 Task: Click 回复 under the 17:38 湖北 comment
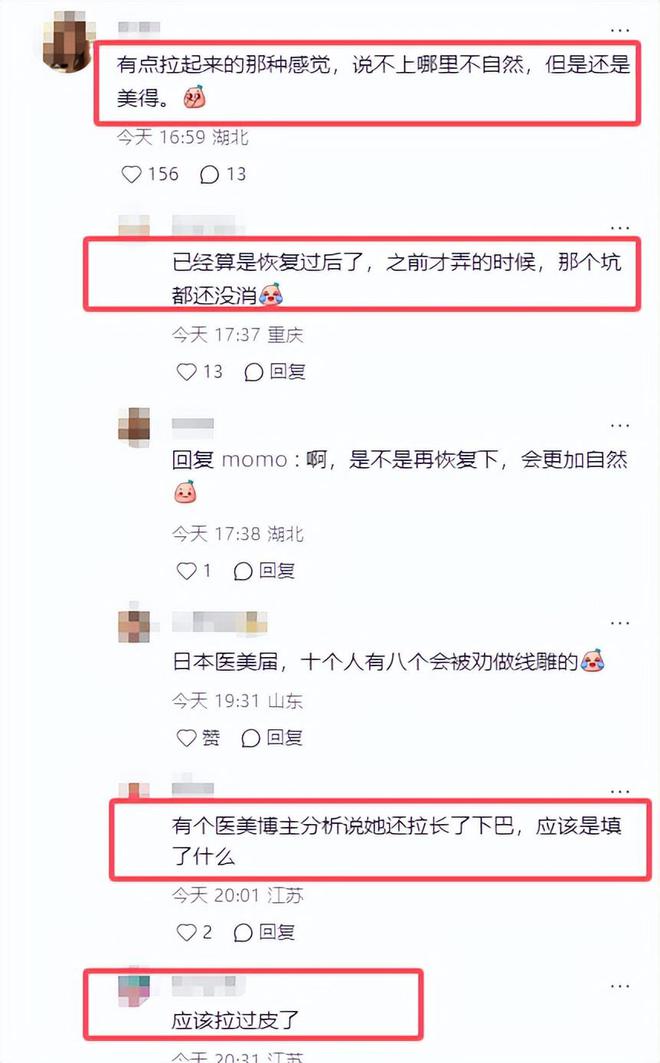coord(264,571)
